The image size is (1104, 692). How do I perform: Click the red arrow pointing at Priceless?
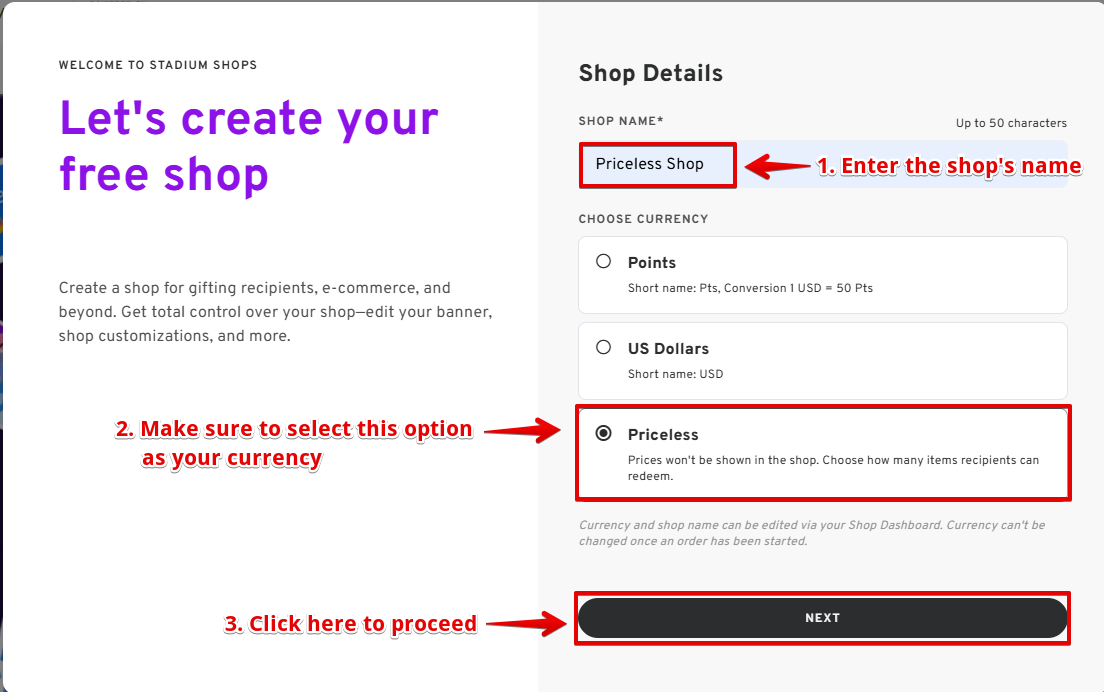(x=525, y=432)
